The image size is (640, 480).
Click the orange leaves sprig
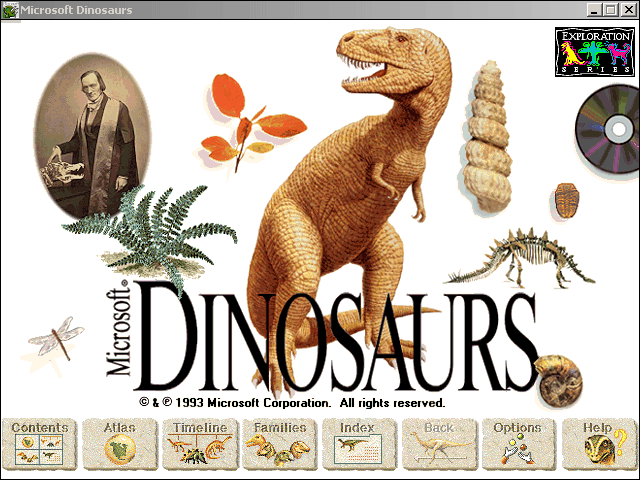click(x=253, y=124)
